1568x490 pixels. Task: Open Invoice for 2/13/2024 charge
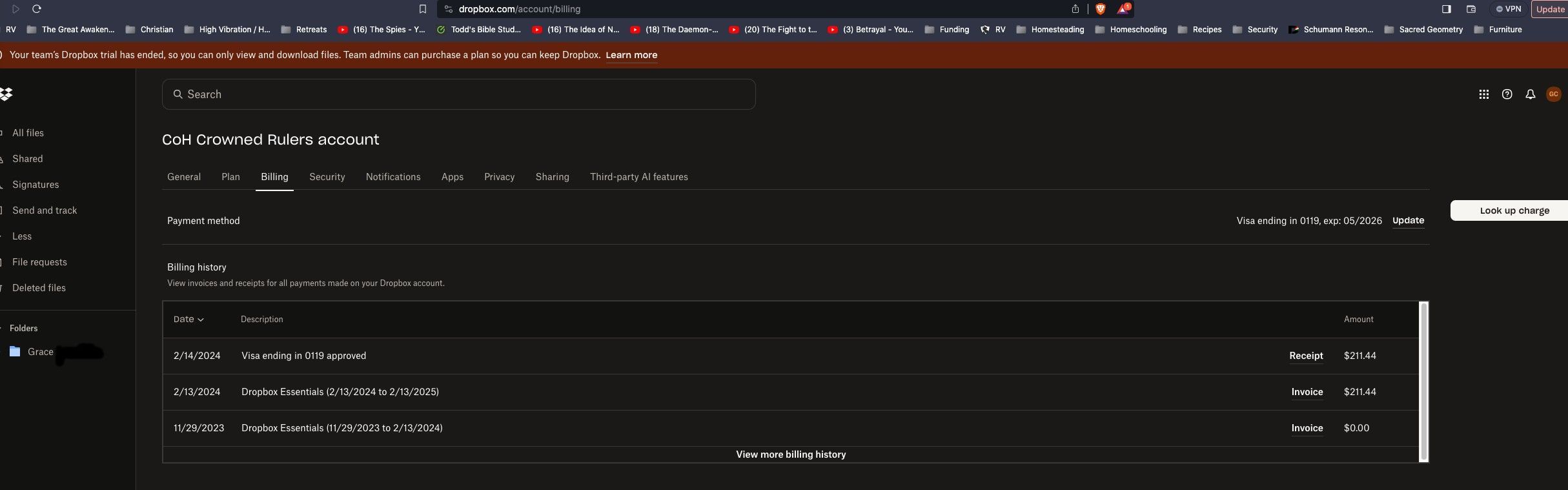1307,392
